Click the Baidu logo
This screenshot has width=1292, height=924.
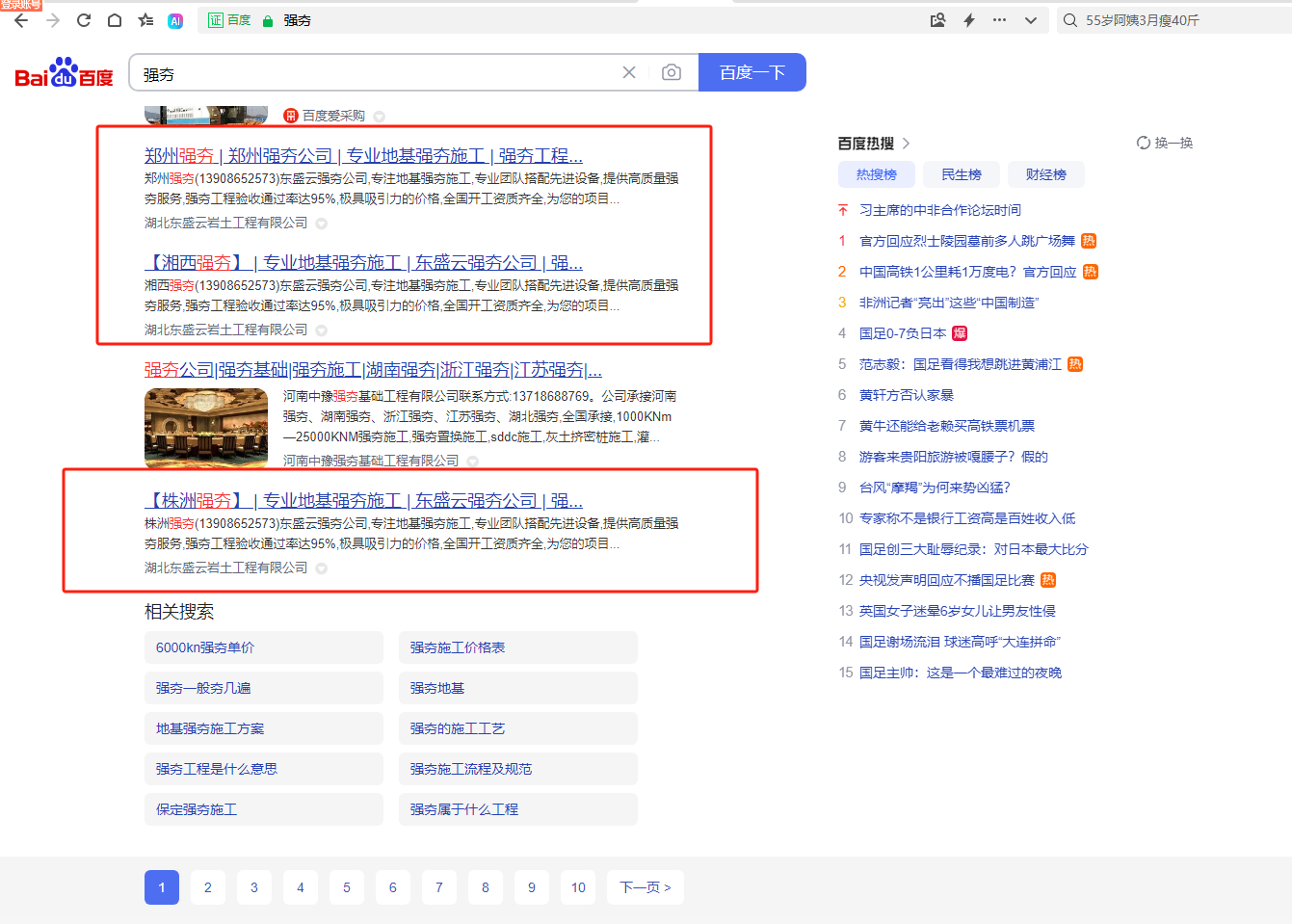tap(64, 73)
